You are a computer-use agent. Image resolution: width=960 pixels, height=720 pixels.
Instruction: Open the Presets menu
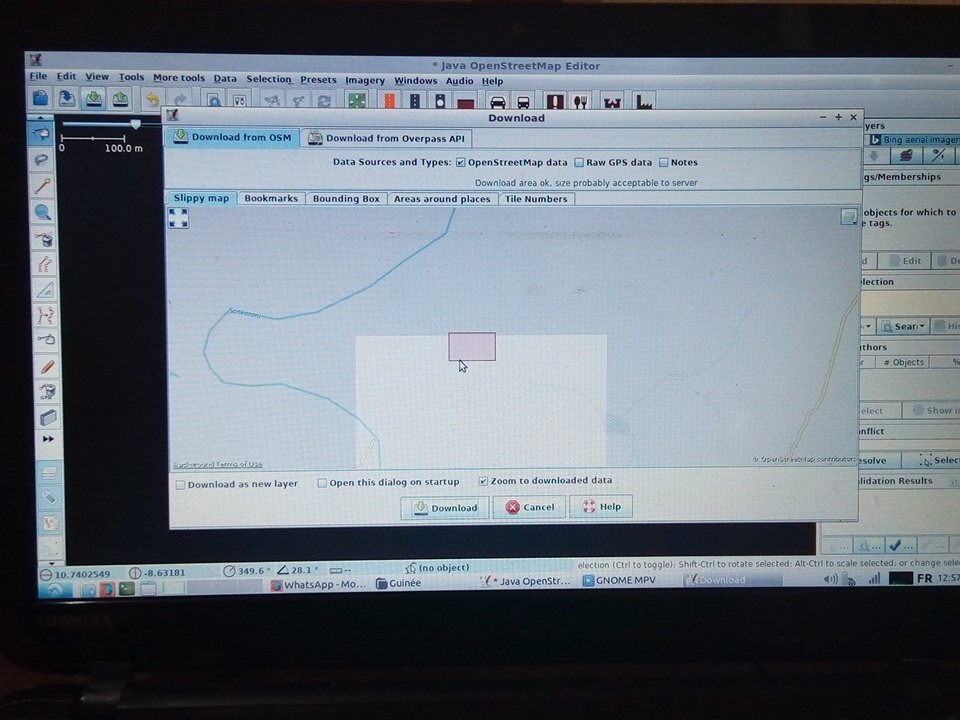[x=318, y=80]
